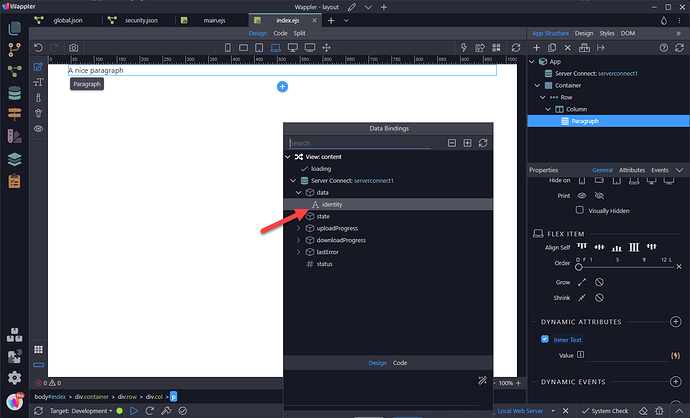Expand the lastError node
This screenshot has width=690, height=418.
(298, 252)
